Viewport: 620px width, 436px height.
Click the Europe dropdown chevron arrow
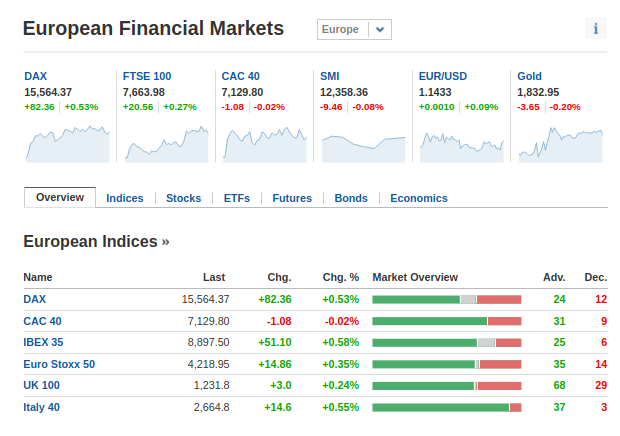click(380, 30)
